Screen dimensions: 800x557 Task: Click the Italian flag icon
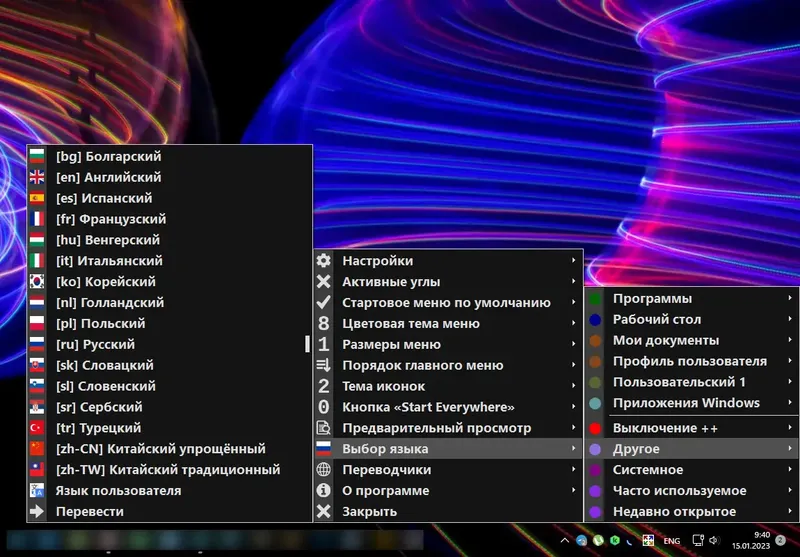pos(37,261)
